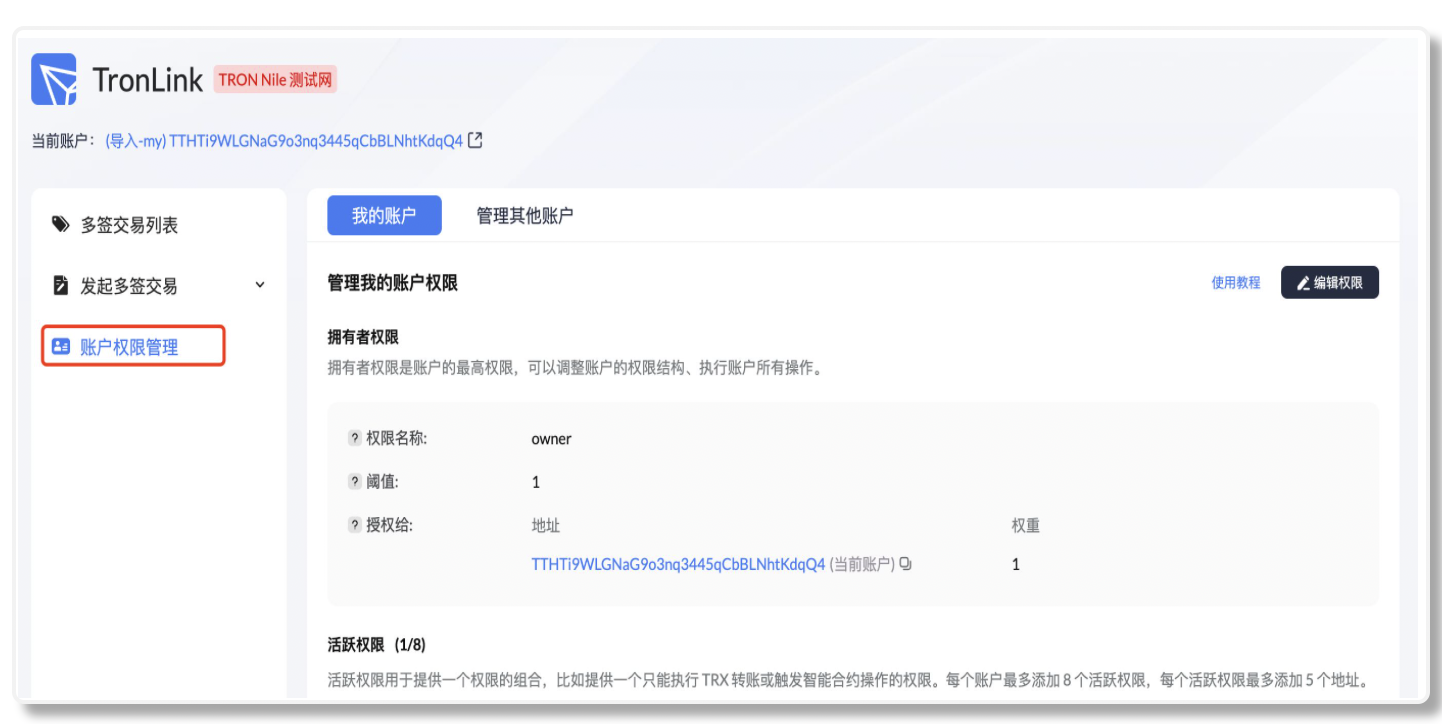This screenshot has width=1442, height=724.
Task: Expand the 发起多签交易 chevron arrow
Action: 260,285
